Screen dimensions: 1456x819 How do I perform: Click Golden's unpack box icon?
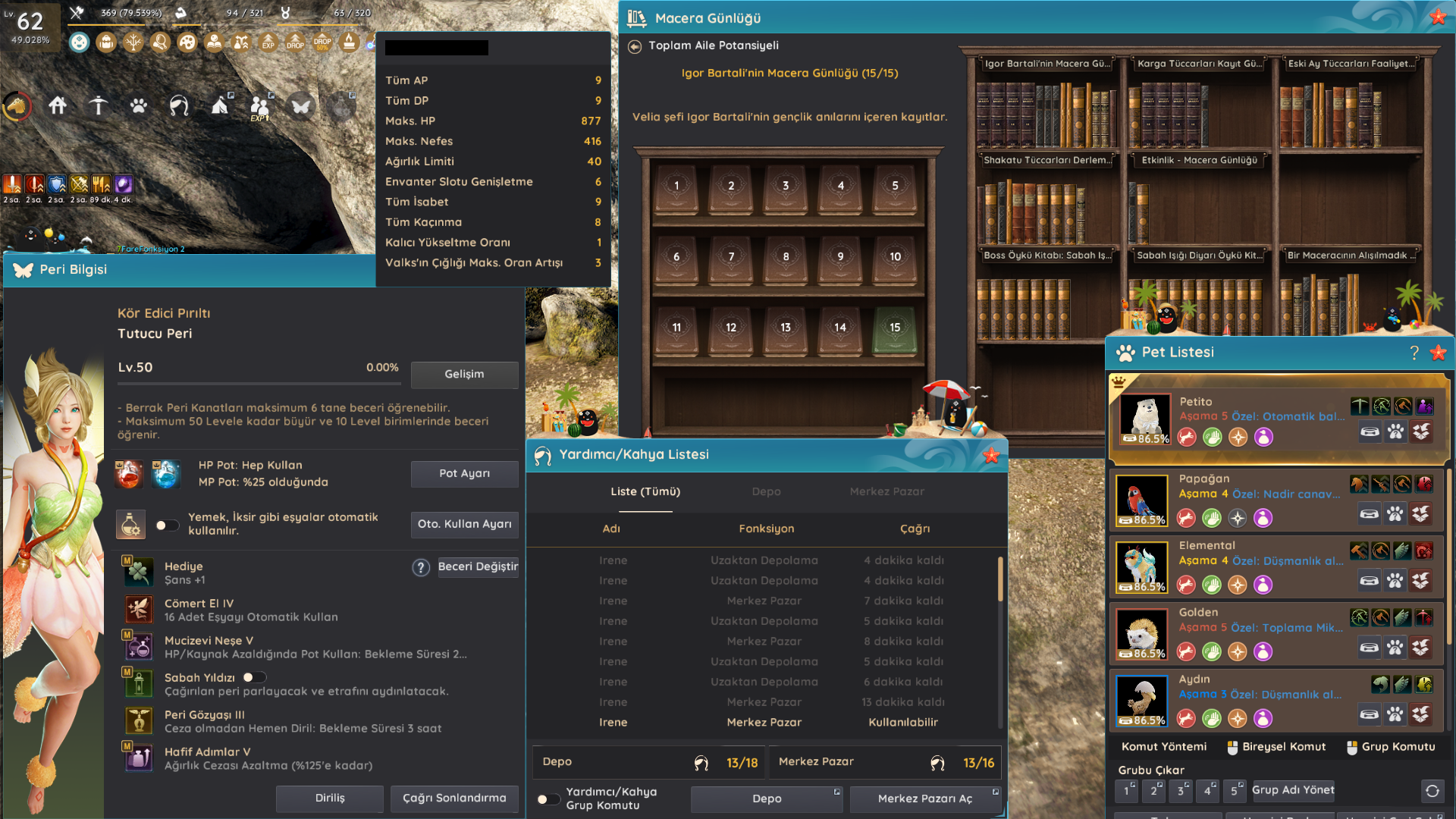1421,648
